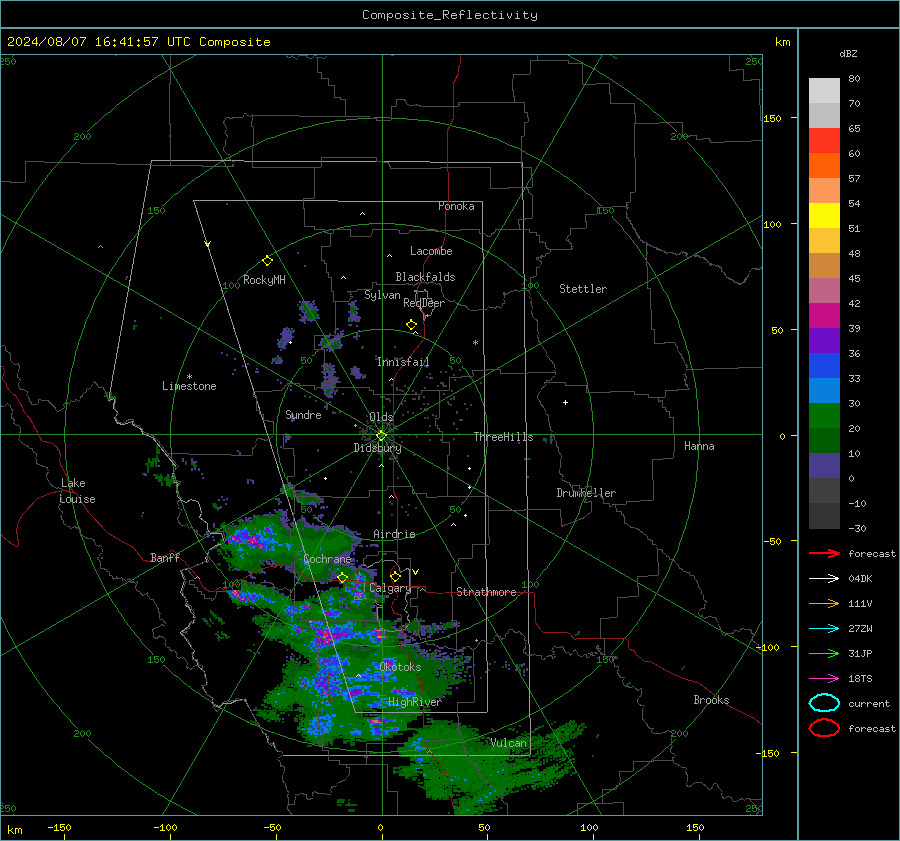900x841 pixels.
Task: Click the strong echo cell northwest of Cochrane
Action: tap(251, 540)
